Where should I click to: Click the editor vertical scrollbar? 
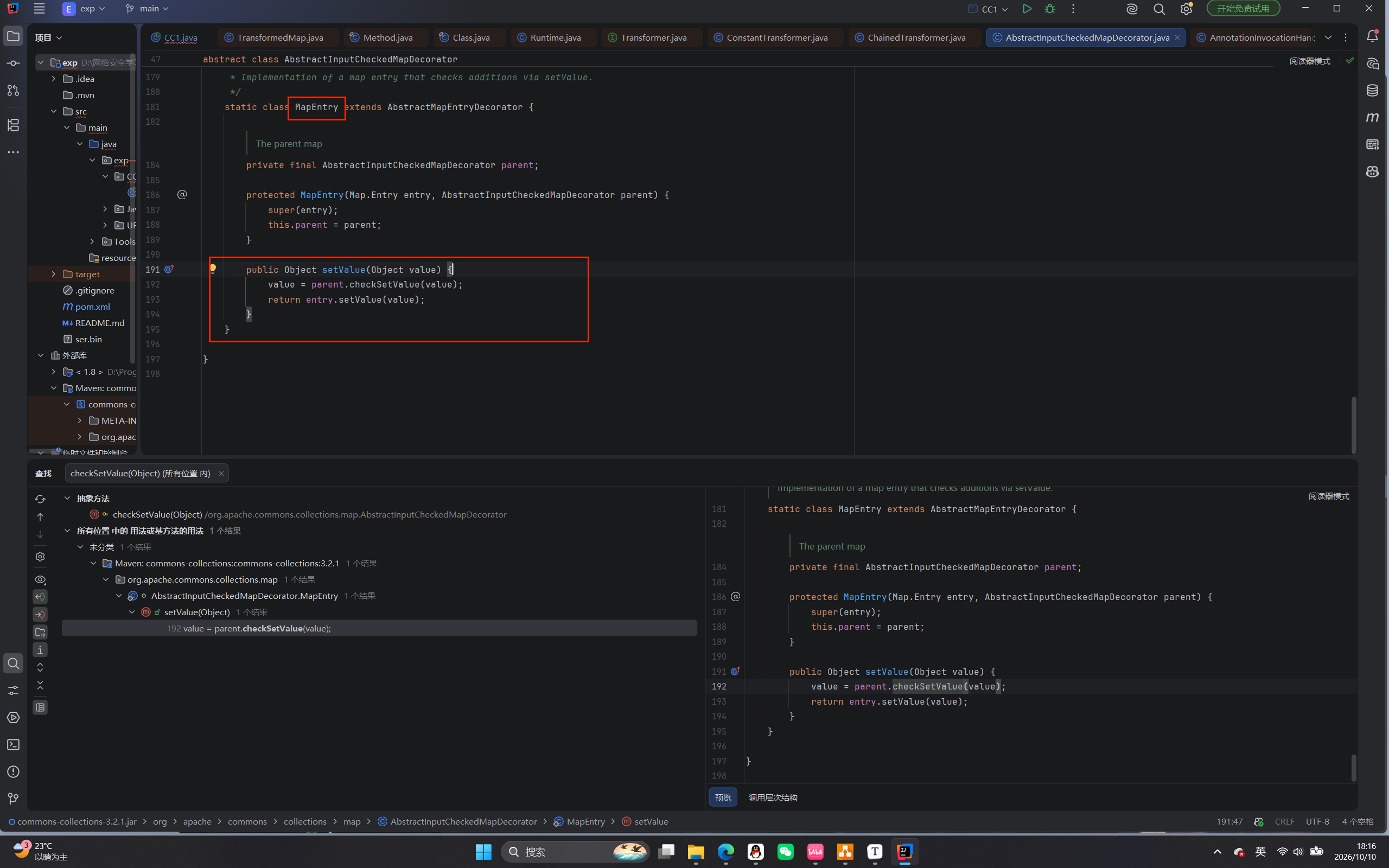click(x=1353, y=425)
